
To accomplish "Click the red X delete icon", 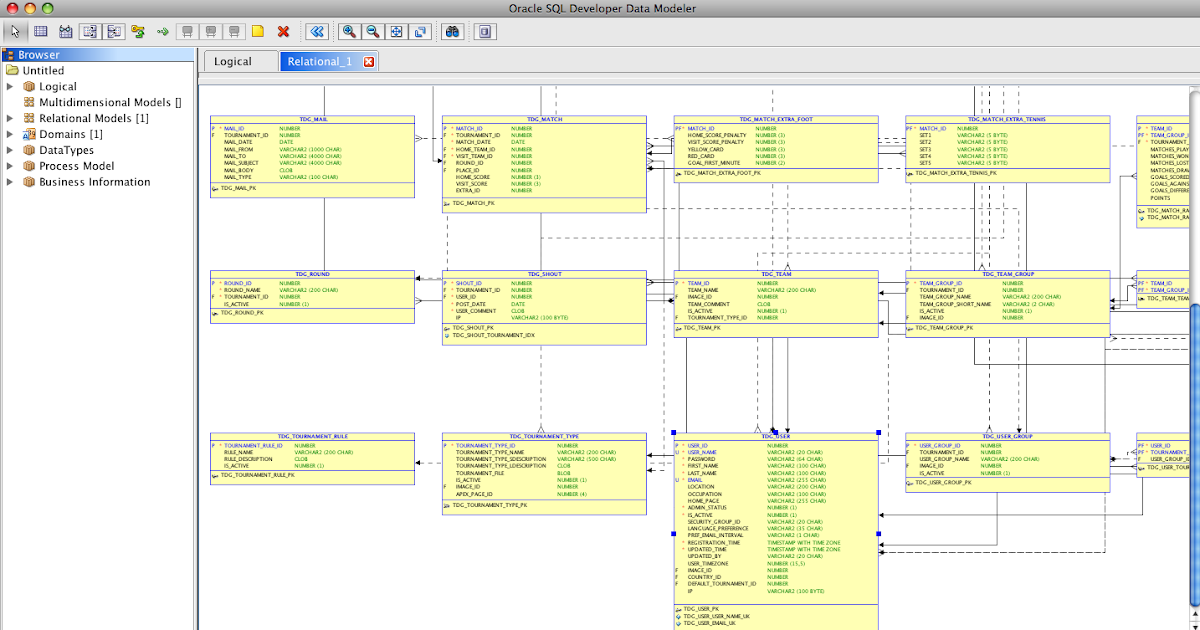I will coord(283,31).
